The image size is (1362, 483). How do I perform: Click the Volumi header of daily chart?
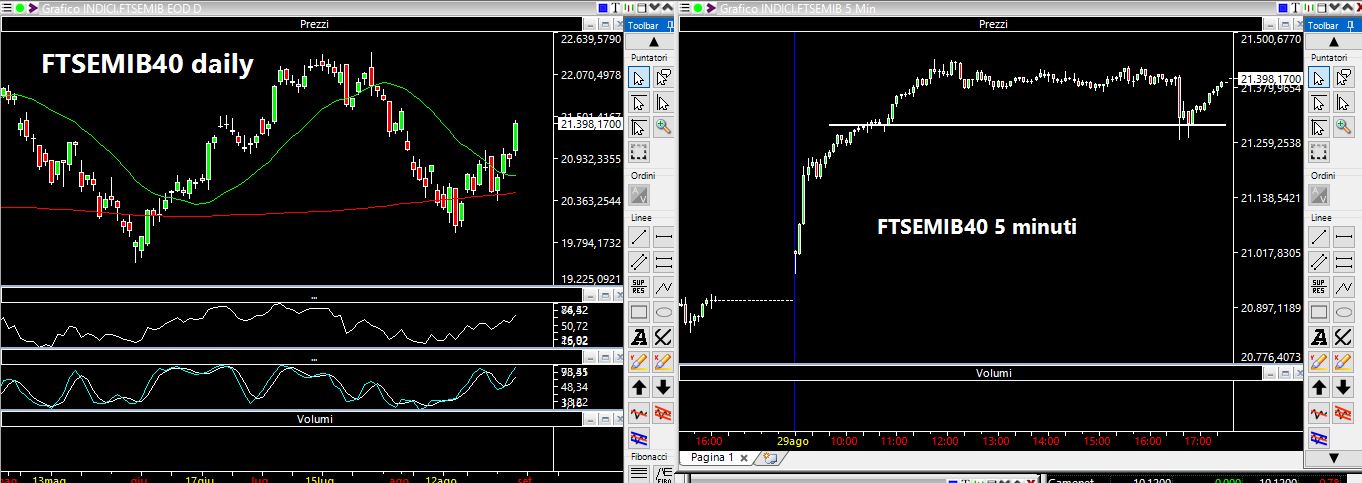click(314, 419)
